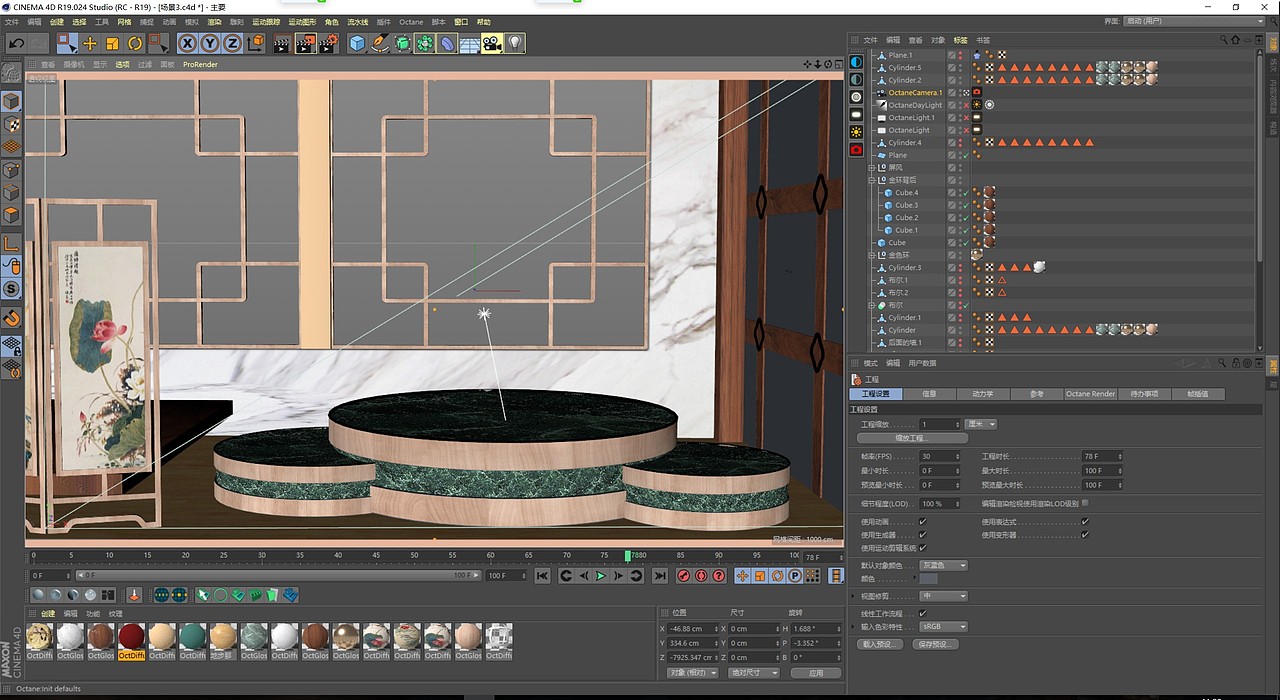The height and width of the screenshot is (700, 1280).
Task: Go to start of timeline
Action: pyautogui.click(x=542, y=576)
